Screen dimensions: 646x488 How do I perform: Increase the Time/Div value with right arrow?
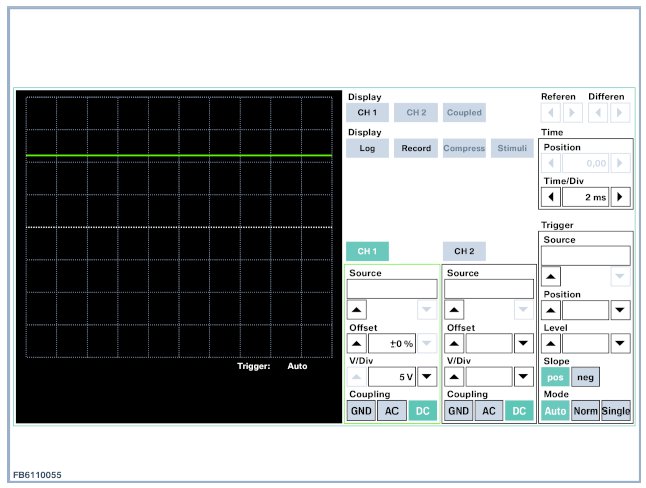pos(621,197)
